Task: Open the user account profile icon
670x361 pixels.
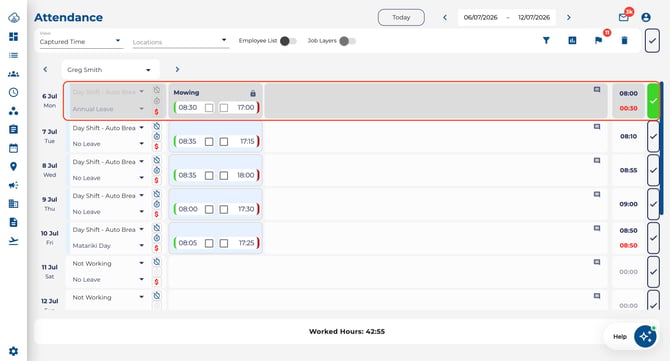Action: pos(646,18)
